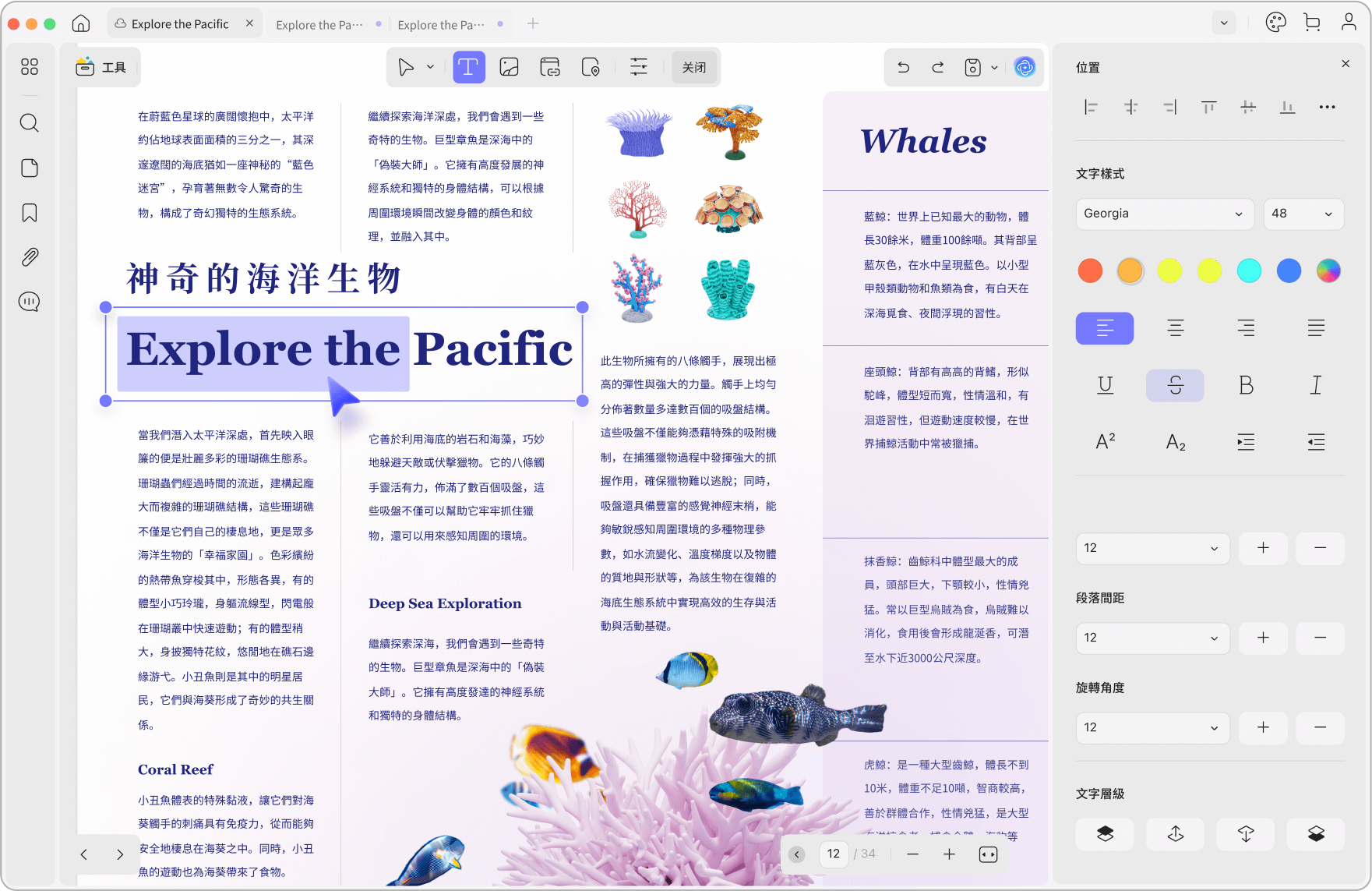Toggle left text alignment
The height and width of the screenshot is (891, 1372).
[1105, 328]
